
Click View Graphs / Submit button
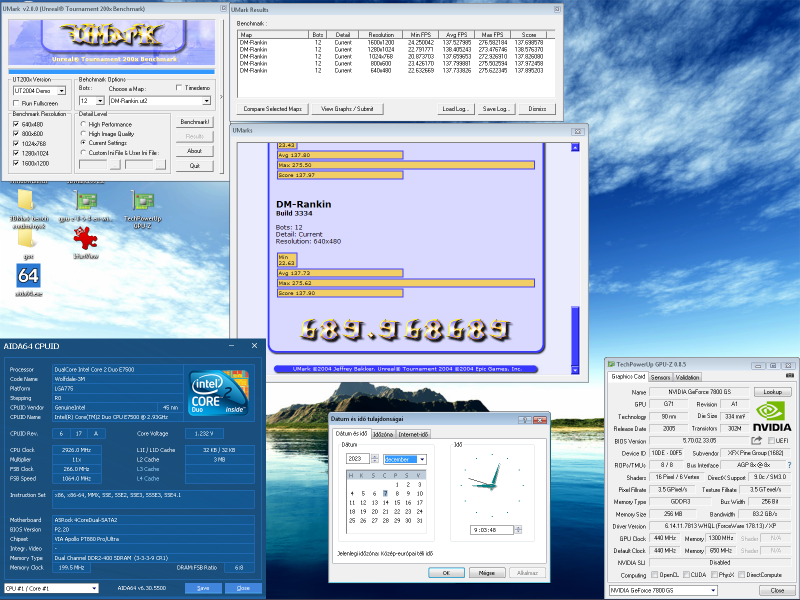click(347, 109)
